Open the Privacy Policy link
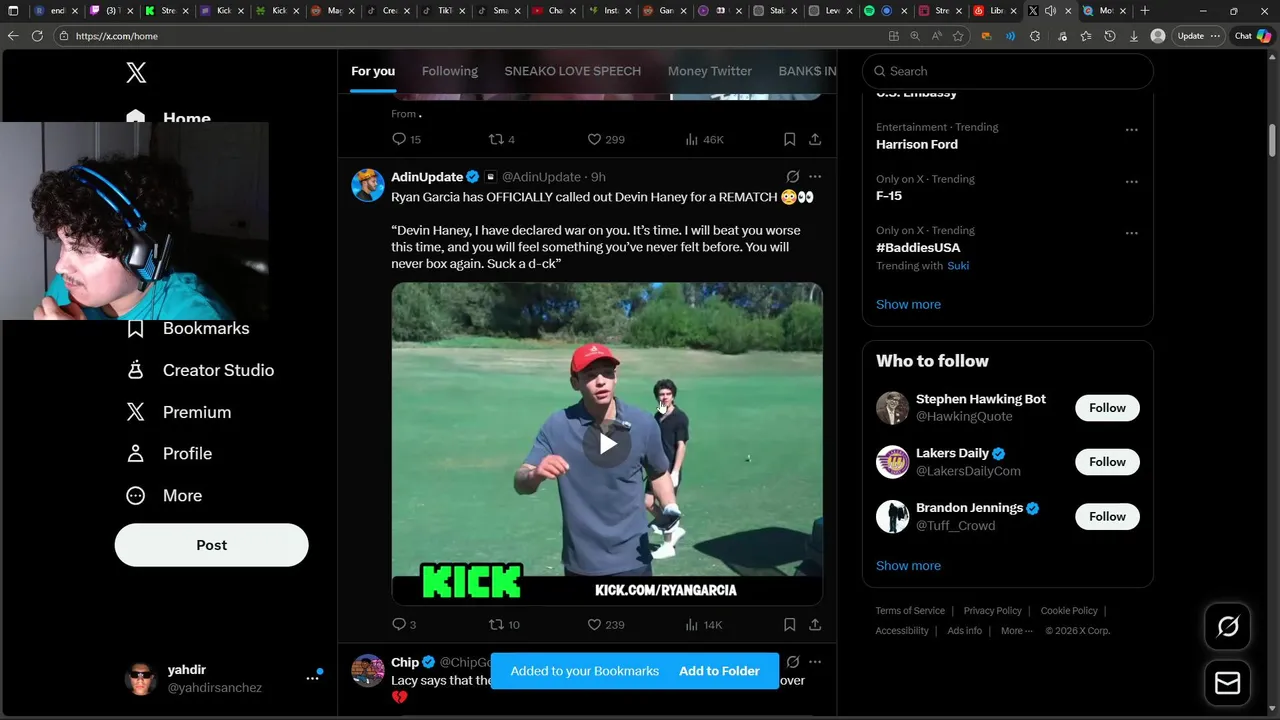Viewport: 1280px width, 720px height. [993, 610]
